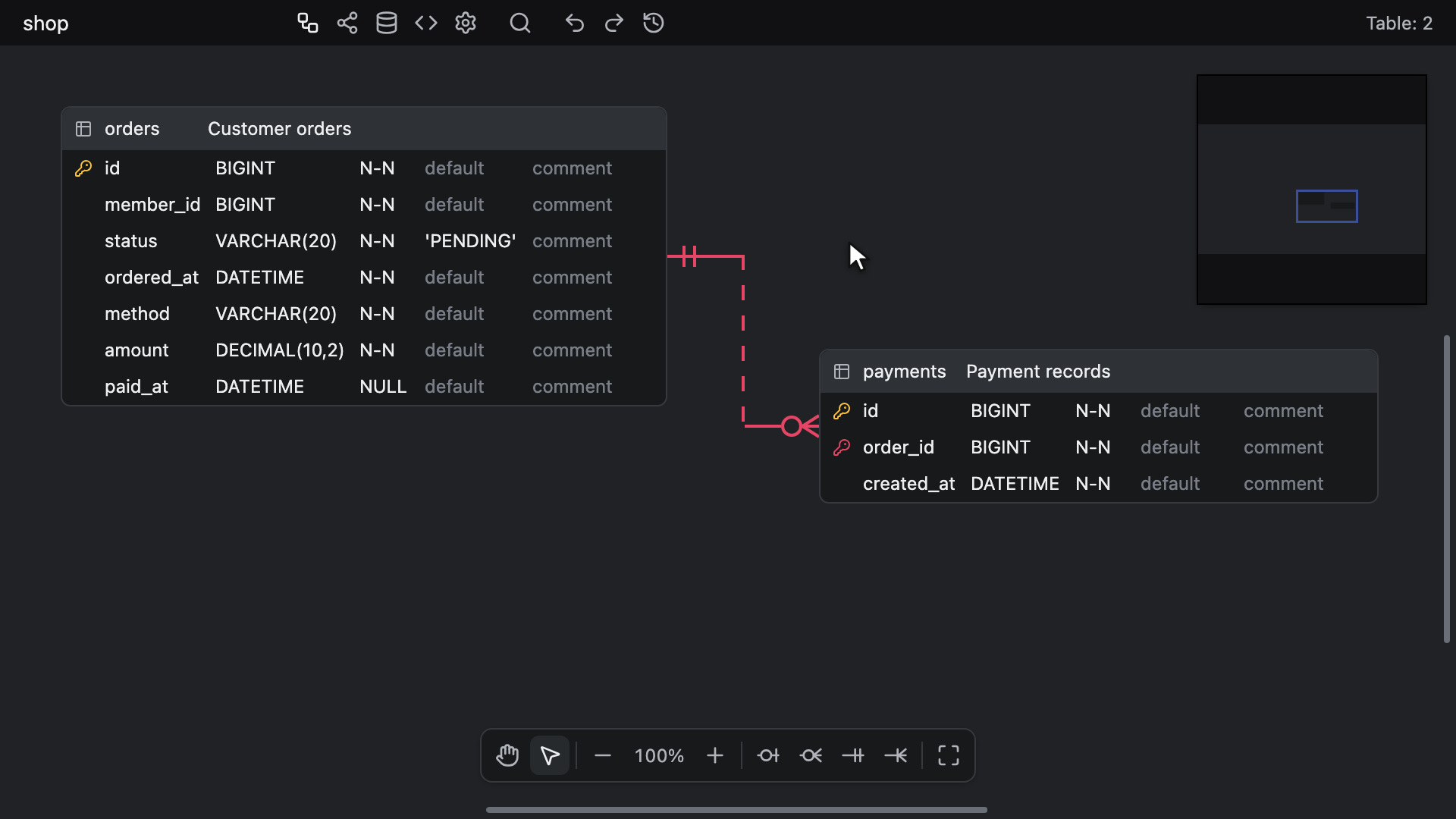Redo the last undone action

coord(614,23)
